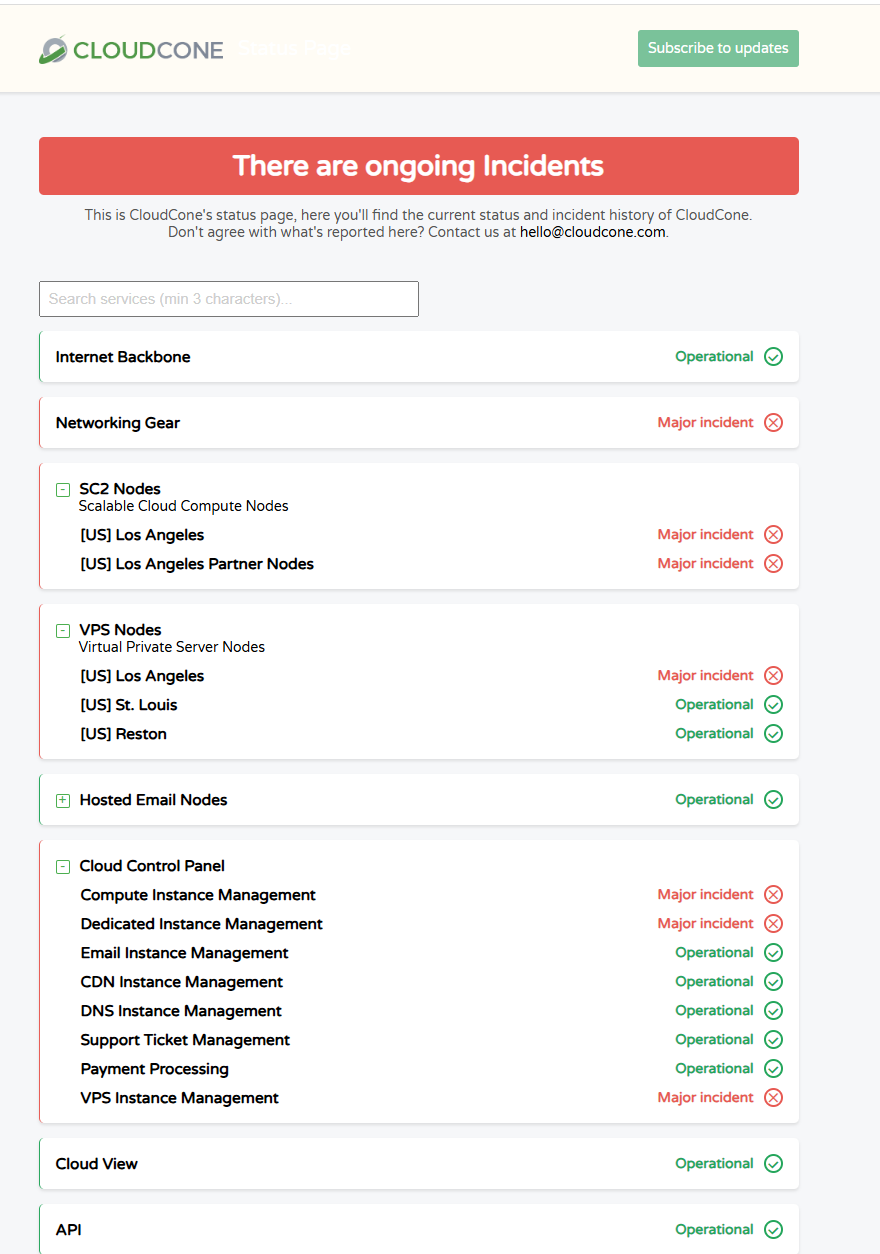Click VPS Instance Management incident X icon
The image size is (880, 1254).
pyautogui.click(x=773, y=1098)
